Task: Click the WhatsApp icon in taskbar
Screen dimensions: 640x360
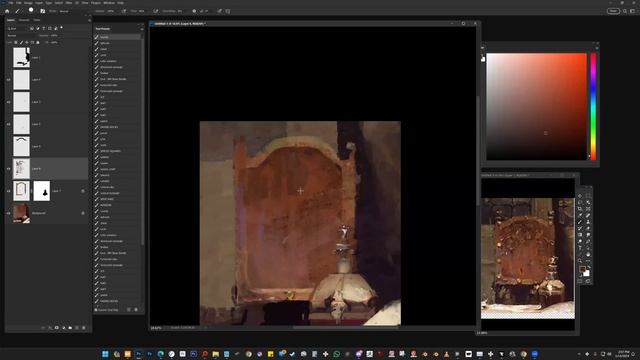Action: point(337,354)
